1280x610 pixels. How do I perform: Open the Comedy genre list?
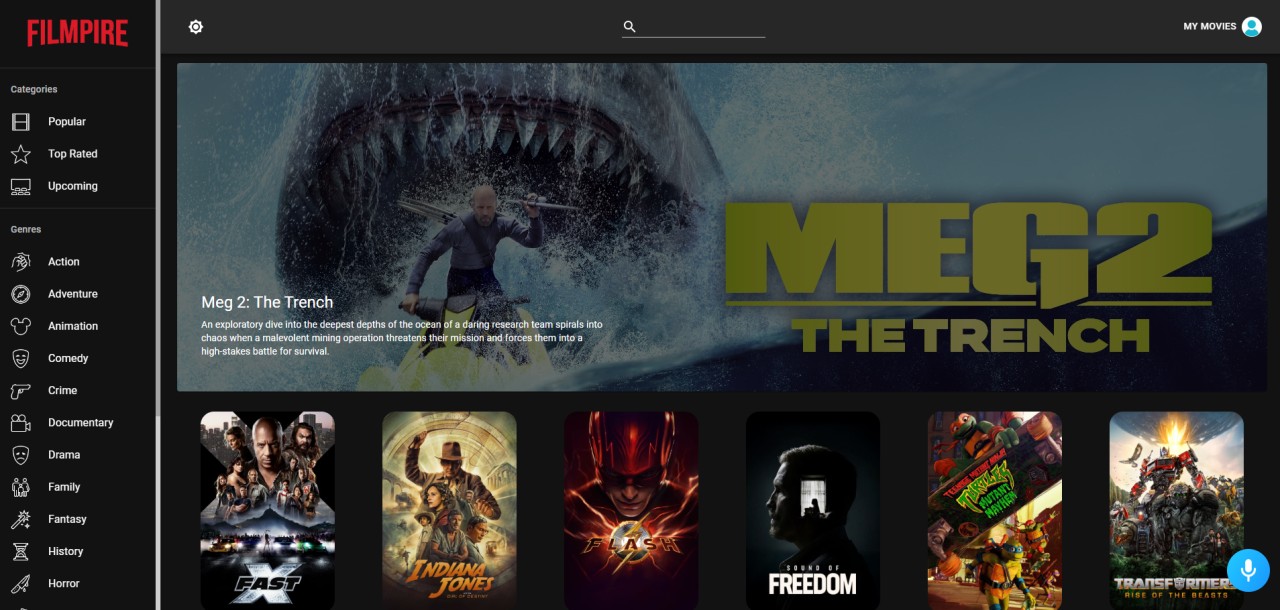click(78, 358)
